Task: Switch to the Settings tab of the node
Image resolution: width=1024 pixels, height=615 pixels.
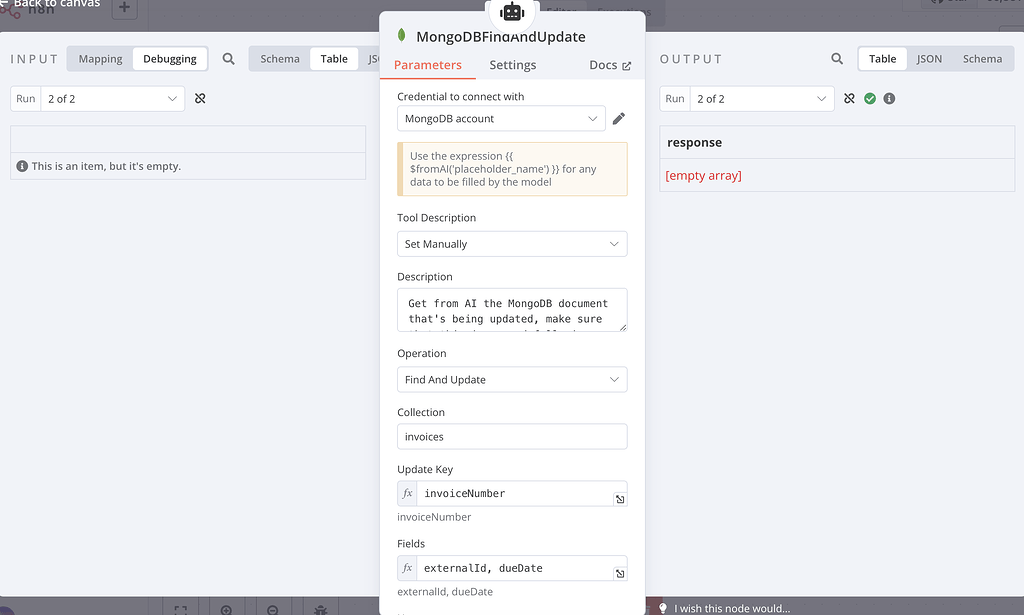Action: pyautogui.click(x=513, y=64)
